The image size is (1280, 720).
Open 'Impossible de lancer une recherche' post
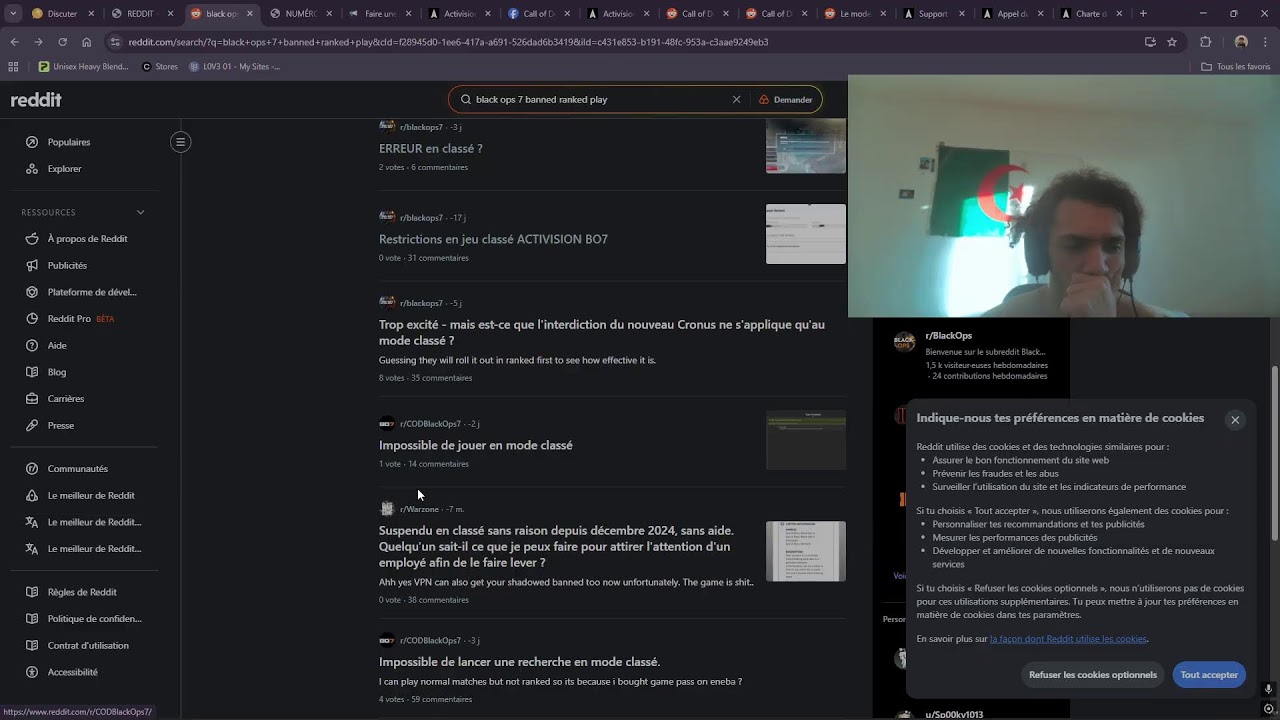(x=520, y=662)
